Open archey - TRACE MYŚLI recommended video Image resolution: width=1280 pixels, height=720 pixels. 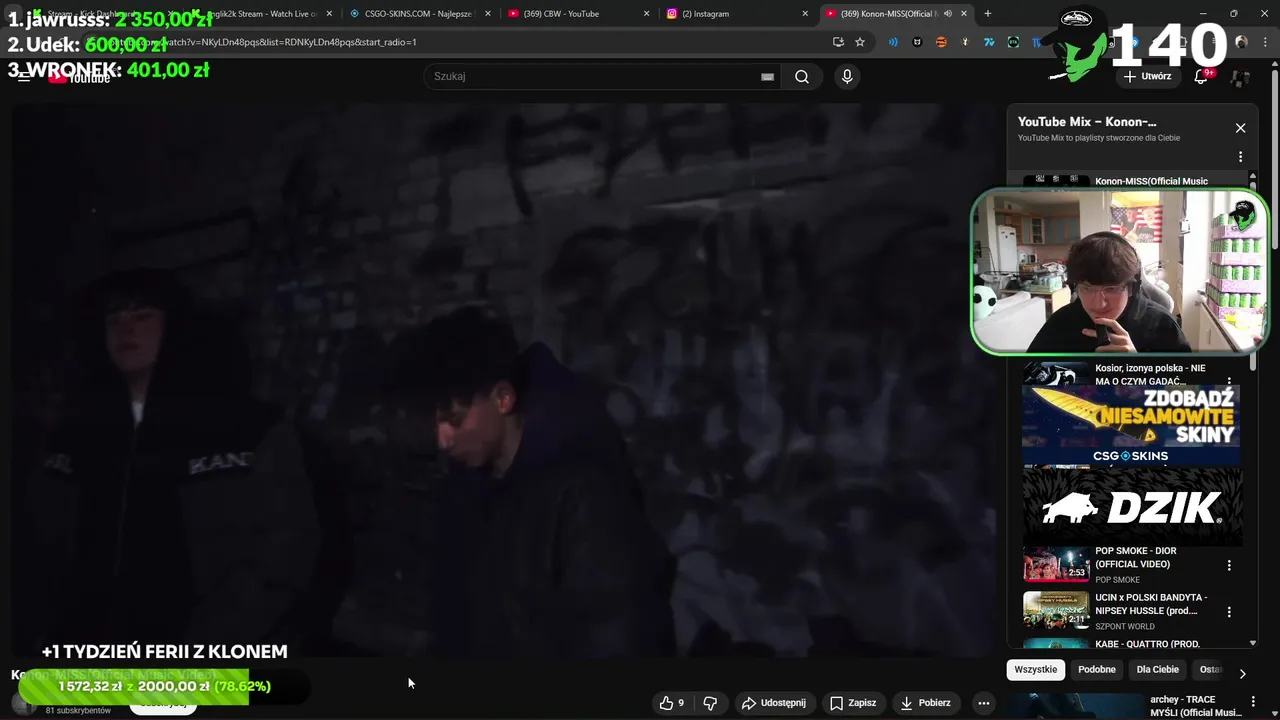pyautogui.click(x=1196, y=706)
